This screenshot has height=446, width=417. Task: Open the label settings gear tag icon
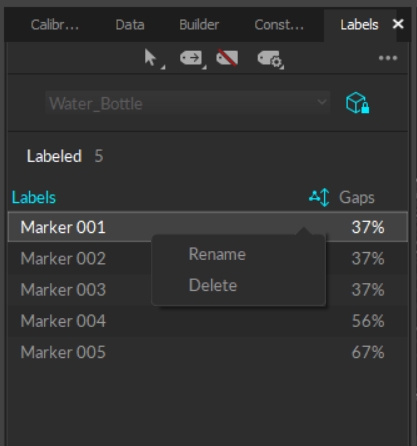coord(270,59)
